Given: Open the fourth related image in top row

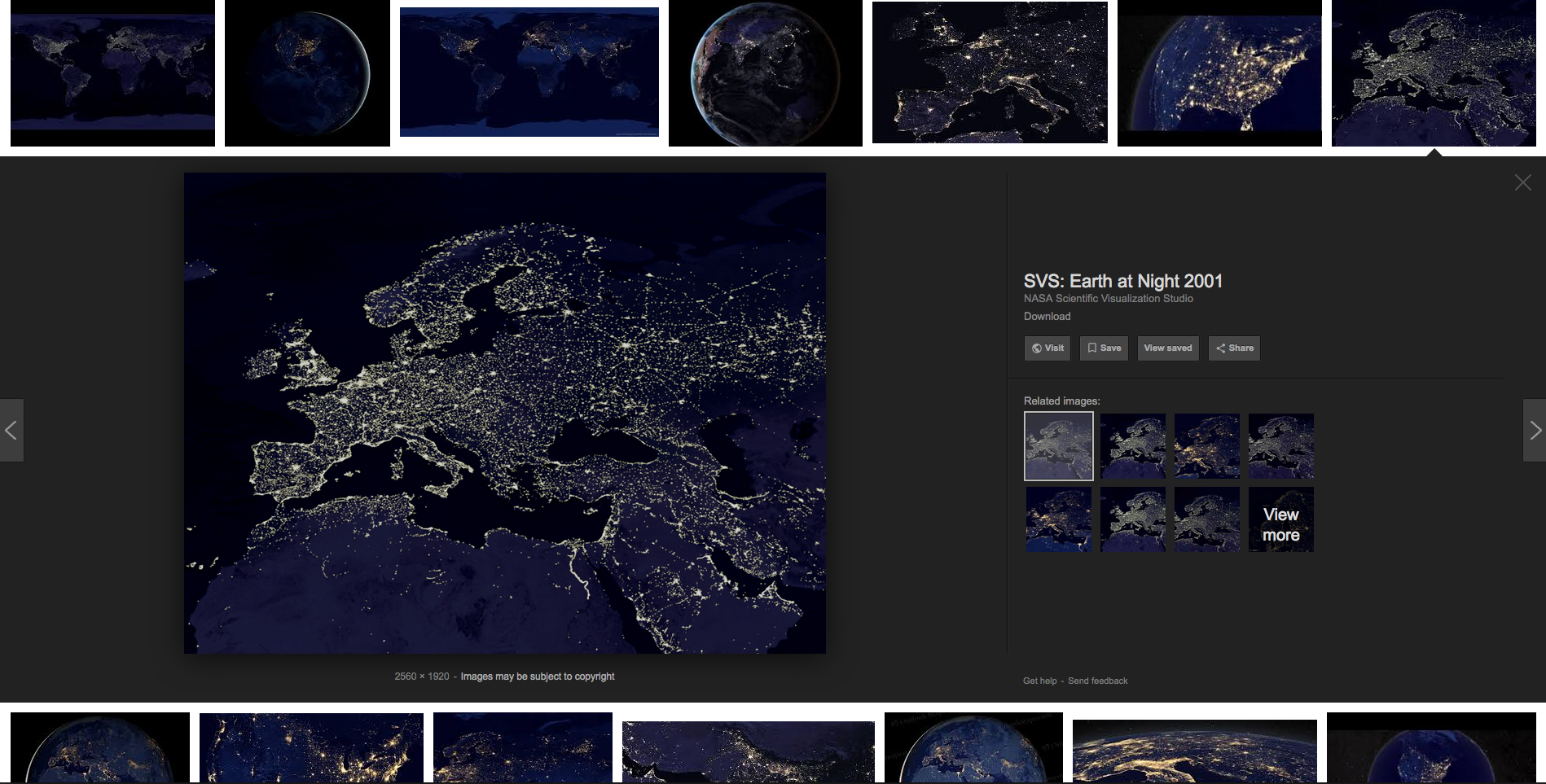Looking at the screenshot, I should click(x=1281, y=446).
